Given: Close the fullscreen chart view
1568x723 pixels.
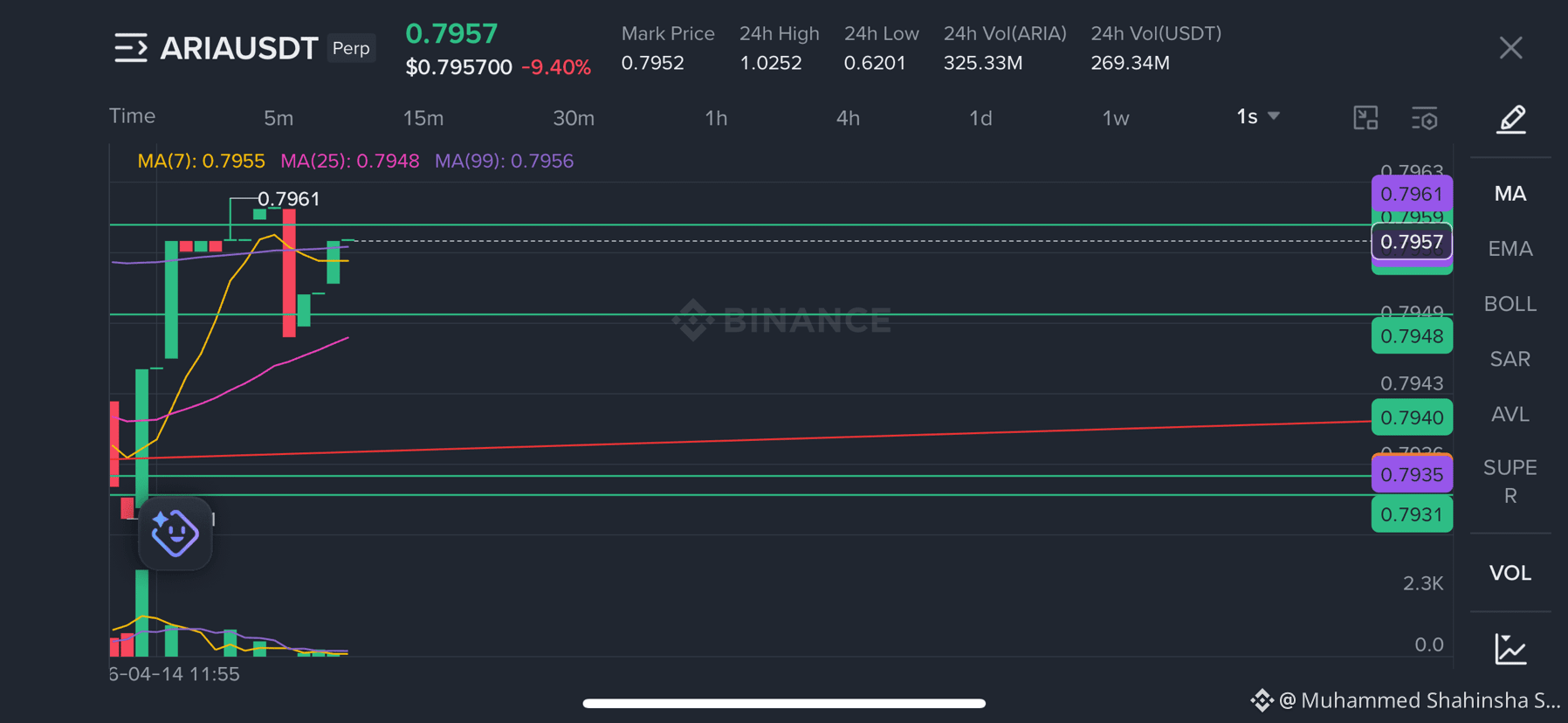Looking at the screenshot, I should click(x=1510, y=48).
